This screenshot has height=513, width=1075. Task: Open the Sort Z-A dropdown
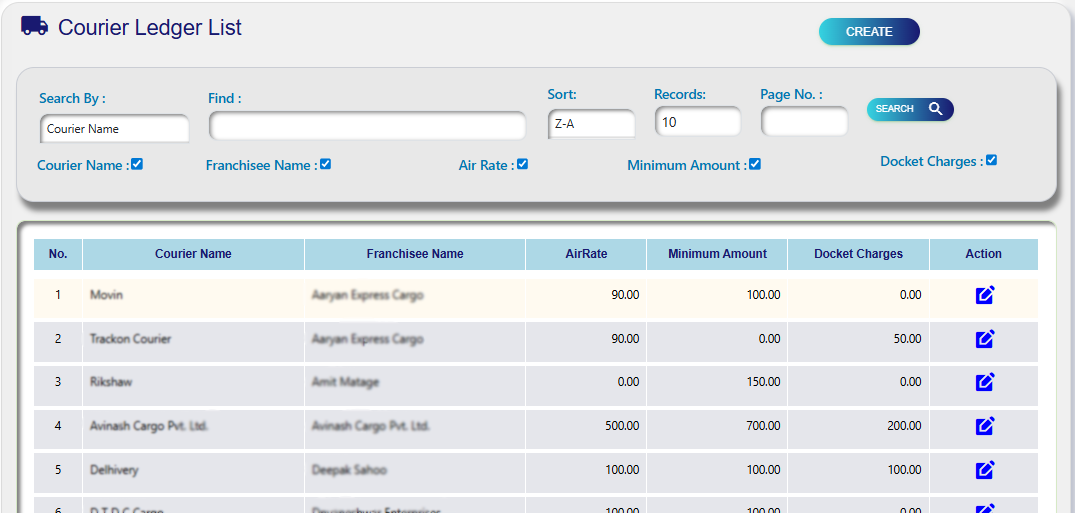(x=591, y=124)
